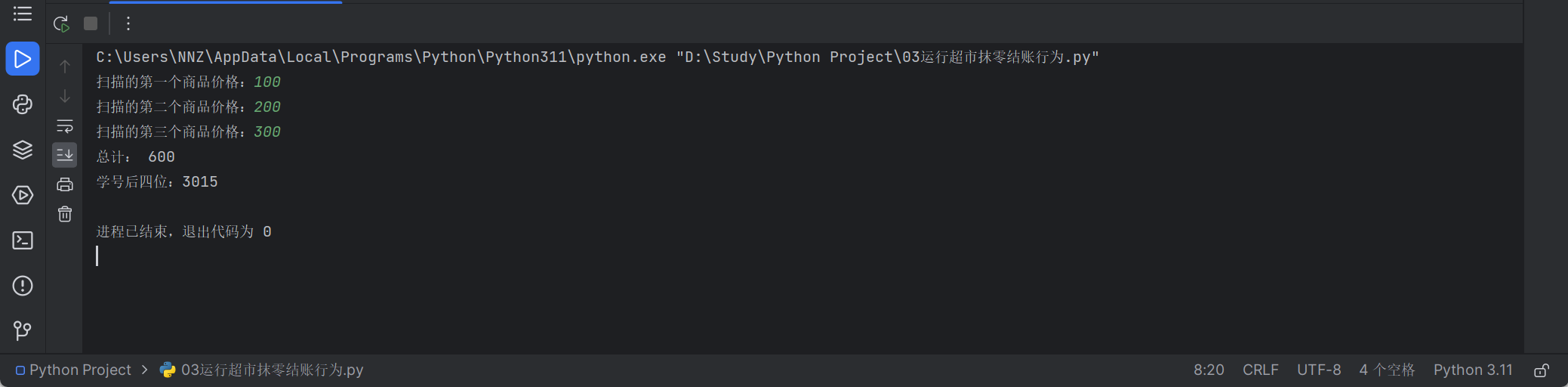Change UTF-8 file encoding
This screenshot has width=1568, height=387.
[1319, 370]
